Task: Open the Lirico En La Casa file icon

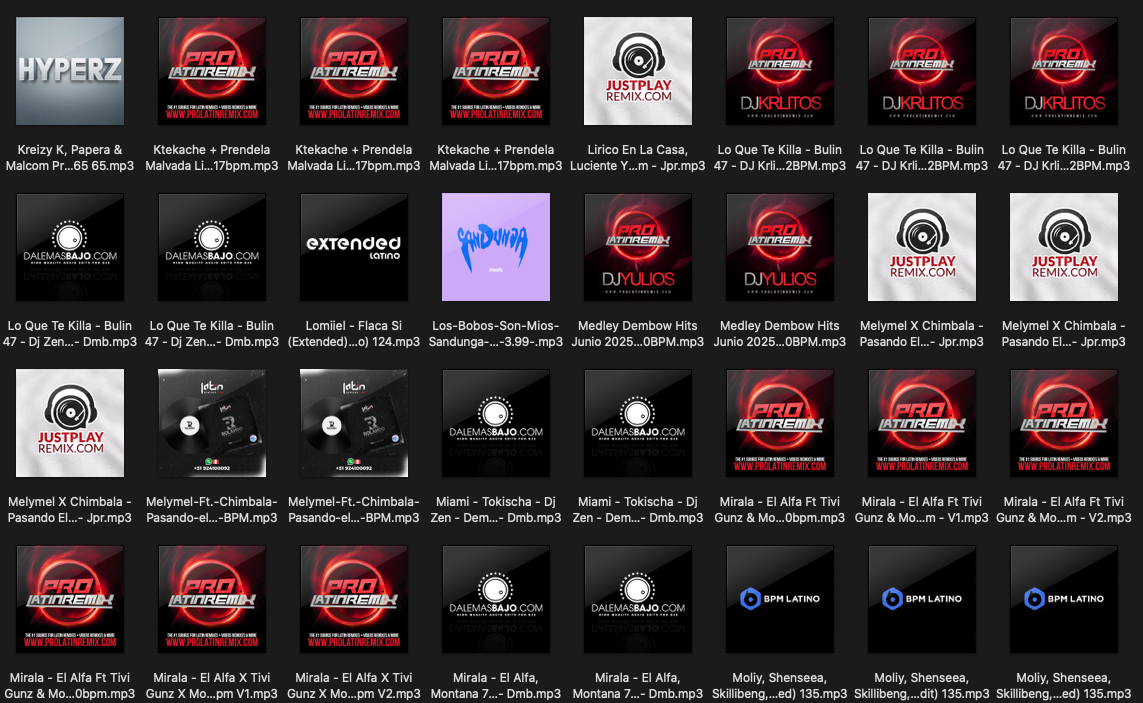Action: coord(638,71)
